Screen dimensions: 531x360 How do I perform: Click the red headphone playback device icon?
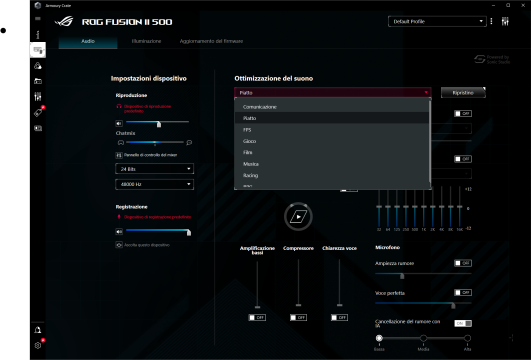tap(119, 106)
